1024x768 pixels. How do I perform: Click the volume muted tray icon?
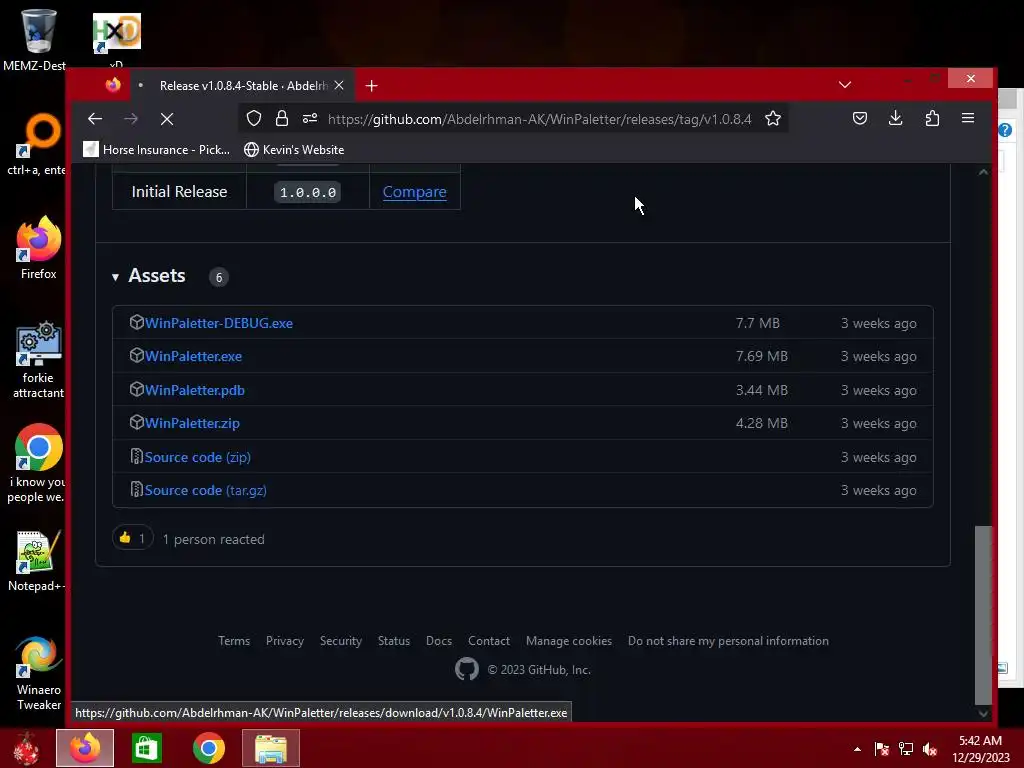click(930, 749)
